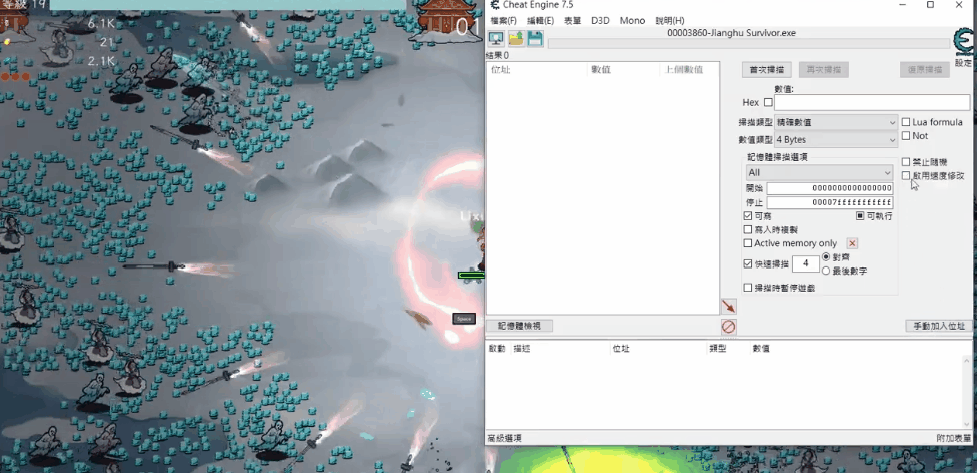
Task: Open the 編輯(E) menu
Action: pos(540,21)
